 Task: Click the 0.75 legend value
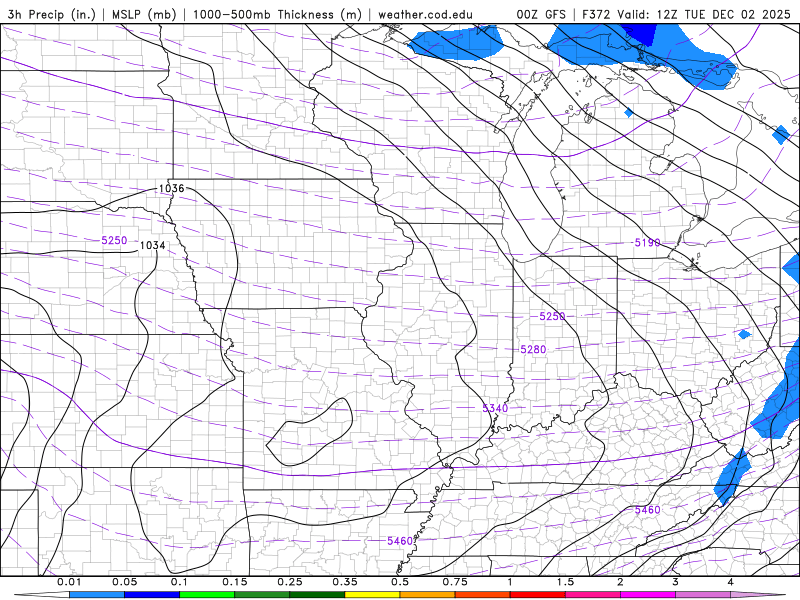click(x=455, y=582)
